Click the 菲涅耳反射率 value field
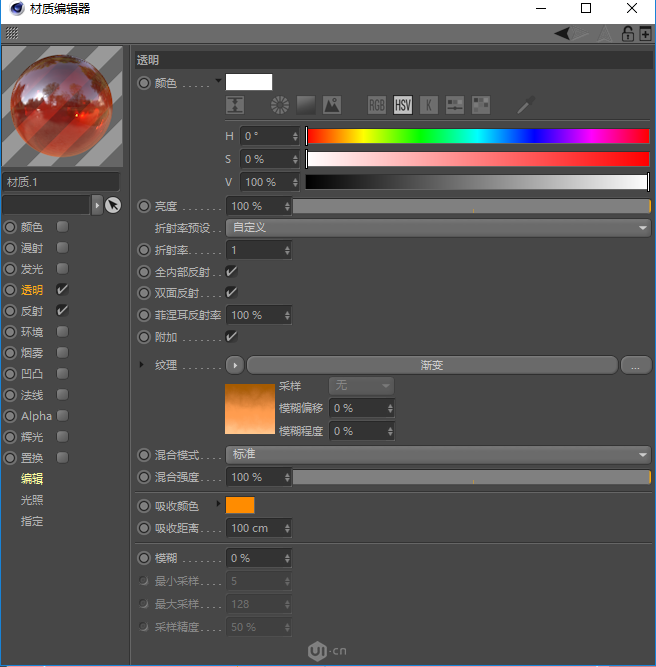Viewport: 656px width, 667px height. (x=258, y=315)
